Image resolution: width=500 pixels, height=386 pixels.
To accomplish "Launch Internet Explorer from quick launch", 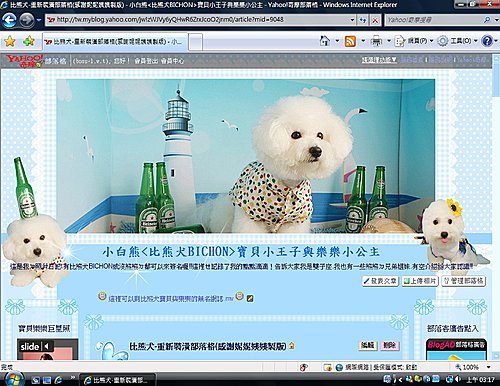I will point(58,380).
